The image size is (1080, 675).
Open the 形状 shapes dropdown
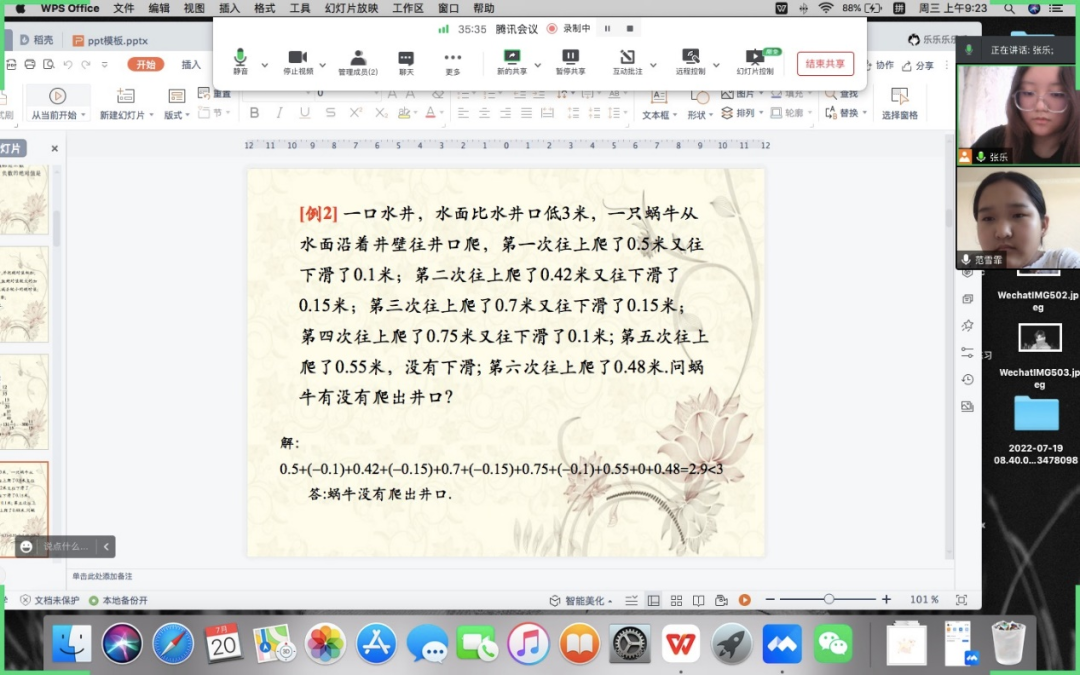pyautogui.click(x=700, y=104)
